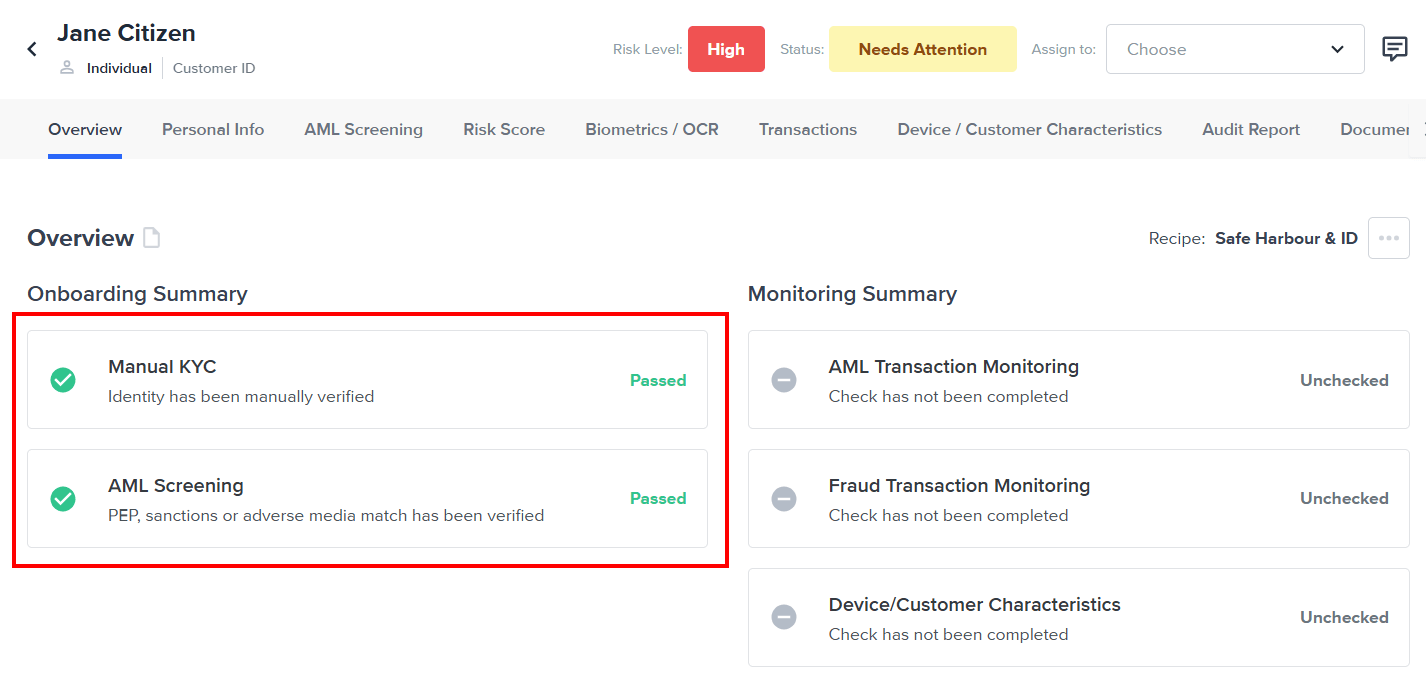The width and height of the screenshot is (1426, 690).
Task: Click the green checkmark for AML Screening
Action: pos(63,498)
